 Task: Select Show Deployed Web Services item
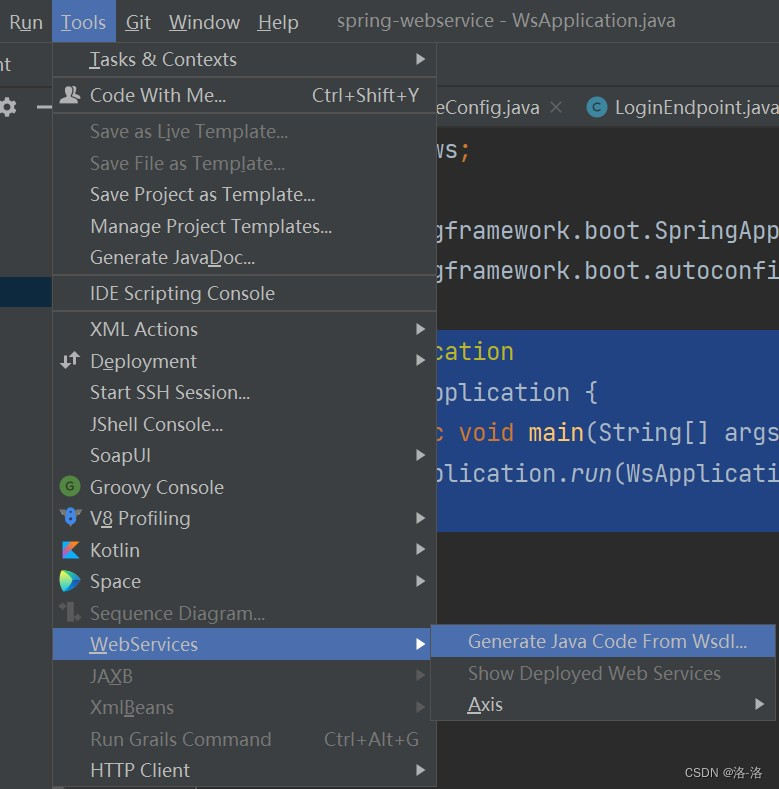603,673
